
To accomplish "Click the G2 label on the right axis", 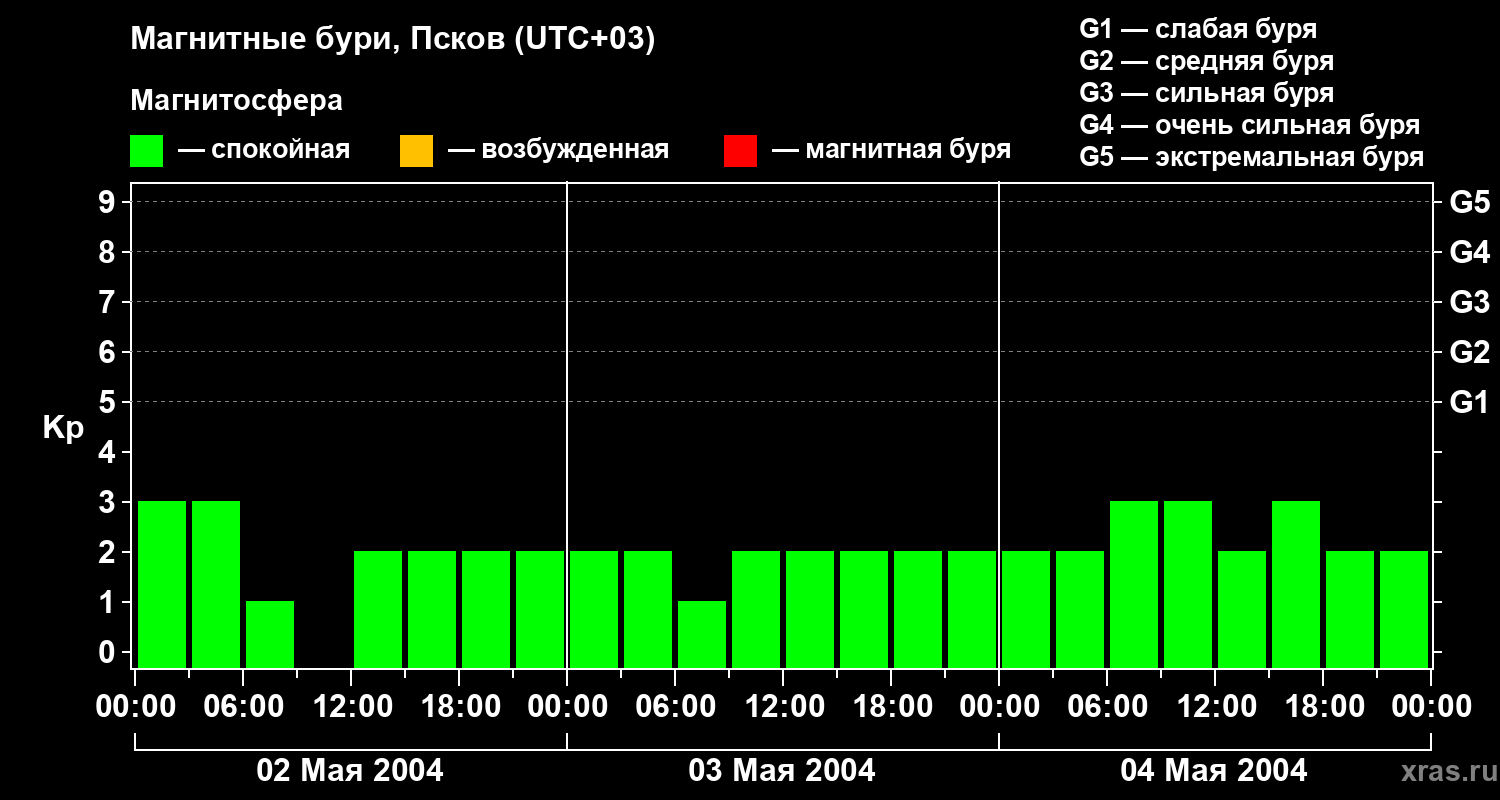I will [1470, 352].
